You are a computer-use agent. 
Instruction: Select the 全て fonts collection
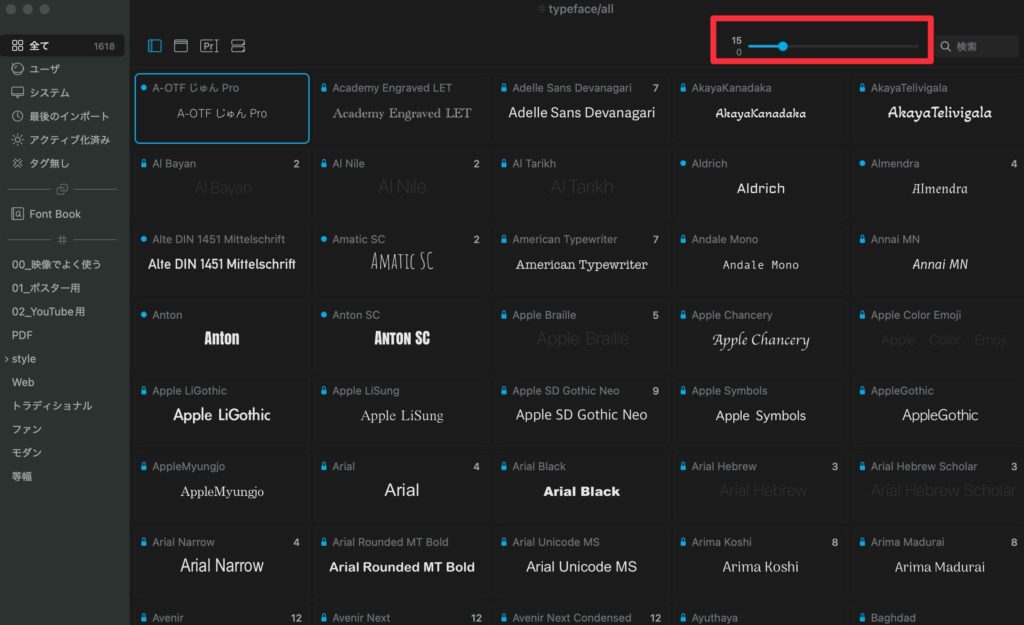click(x=39, y=46)
